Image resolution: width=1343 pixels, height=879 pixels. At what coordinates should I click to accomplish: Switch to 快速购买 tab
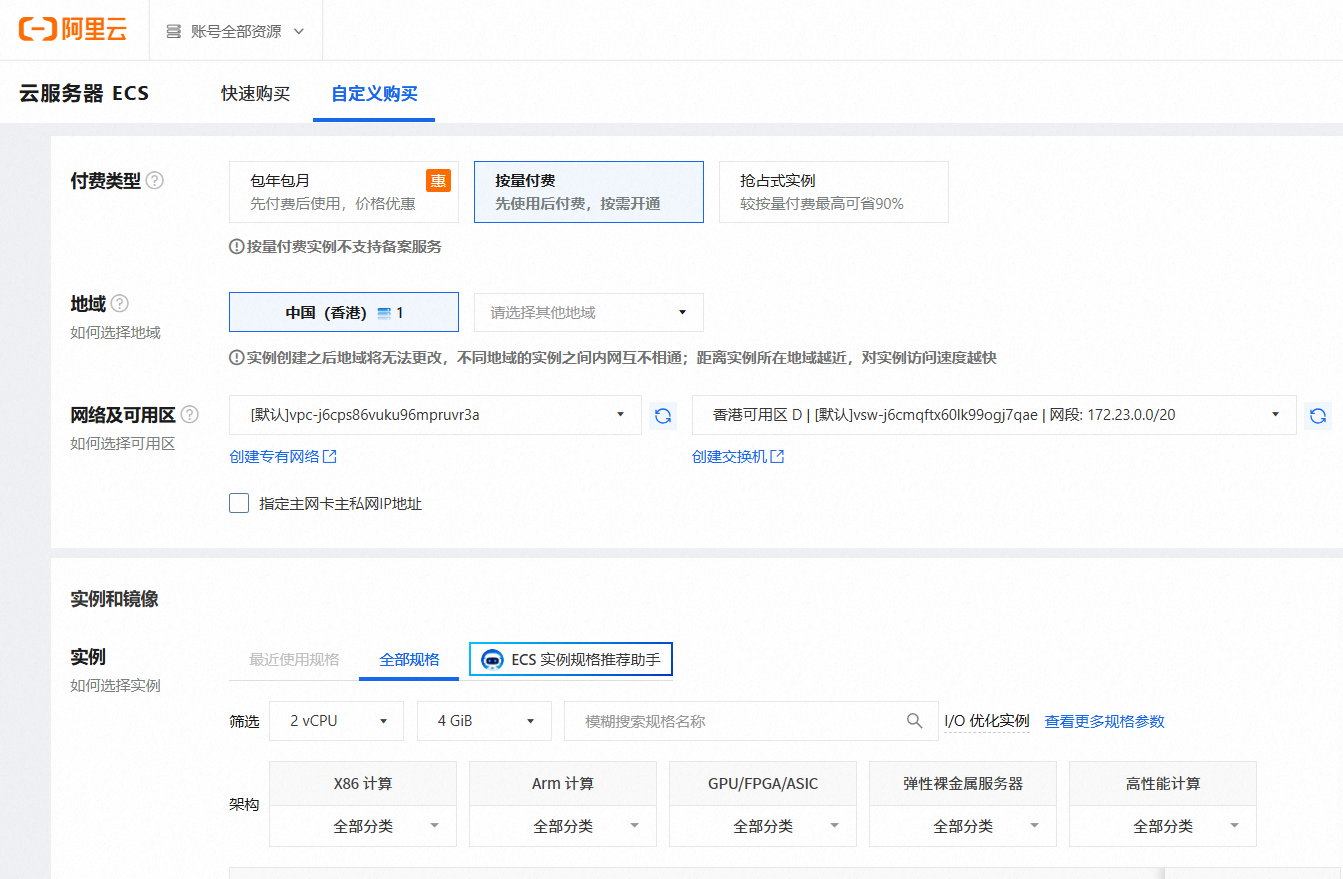coord(256,94)
